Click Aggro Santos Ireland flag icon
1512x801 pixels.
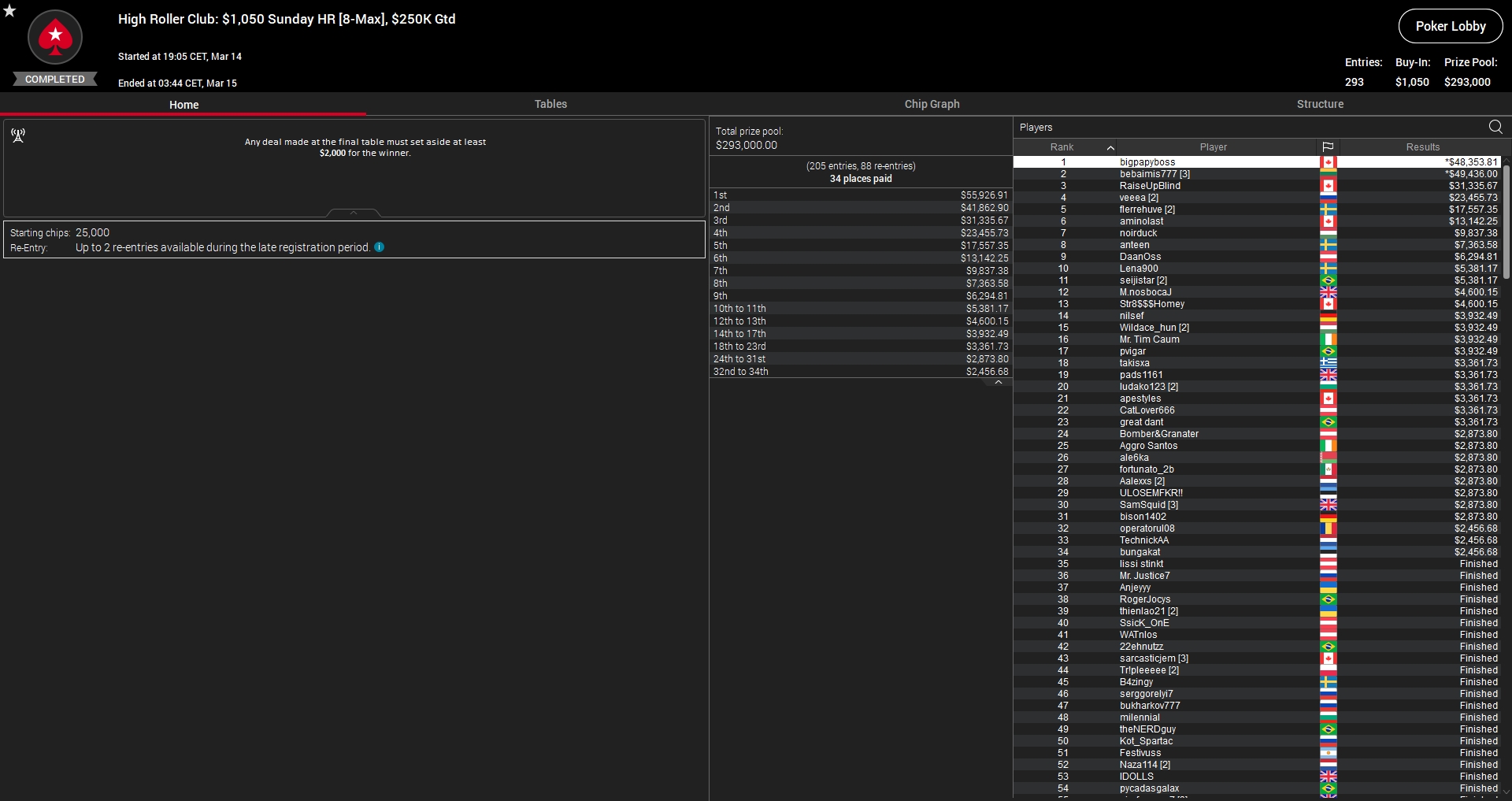(1329, 446)
